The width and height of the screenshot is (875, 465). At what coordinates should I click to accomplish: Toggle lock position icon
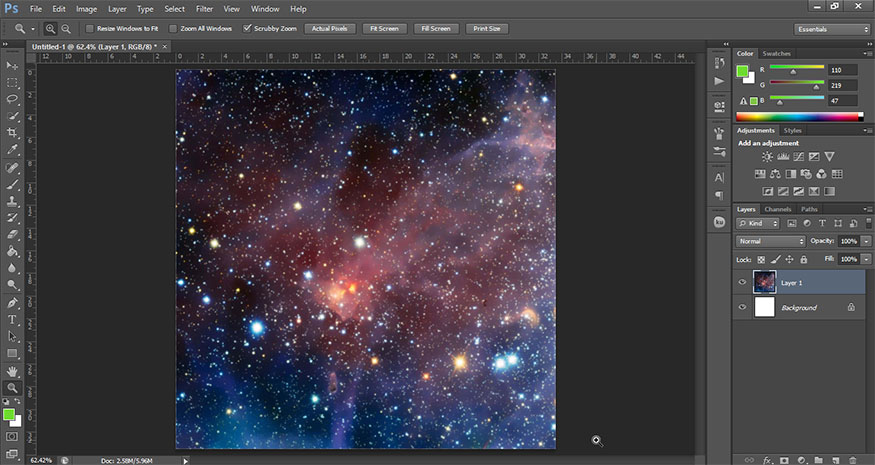(790, 260)
